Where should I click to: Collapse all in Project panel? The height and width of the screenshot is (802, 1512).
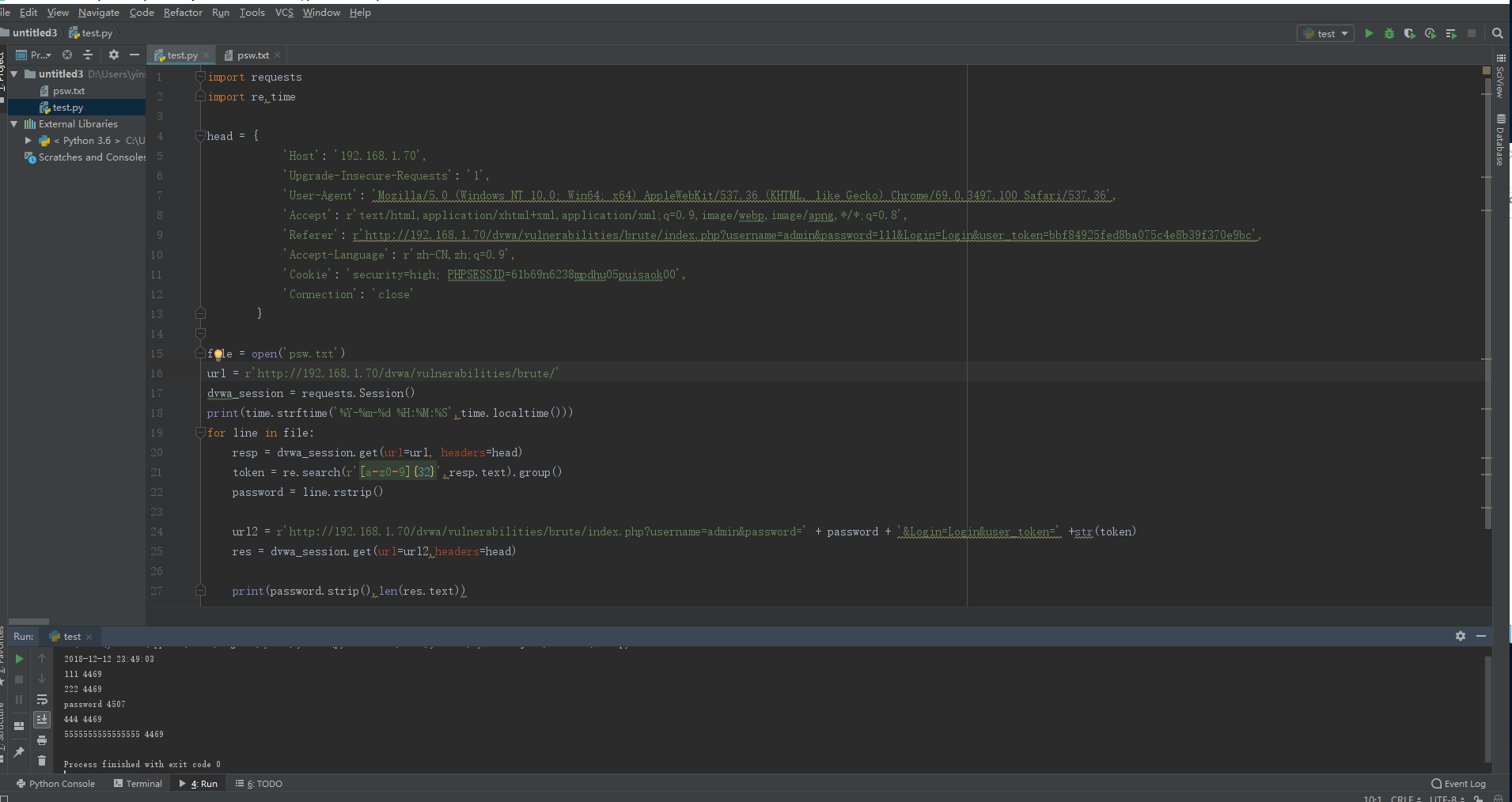88,55
